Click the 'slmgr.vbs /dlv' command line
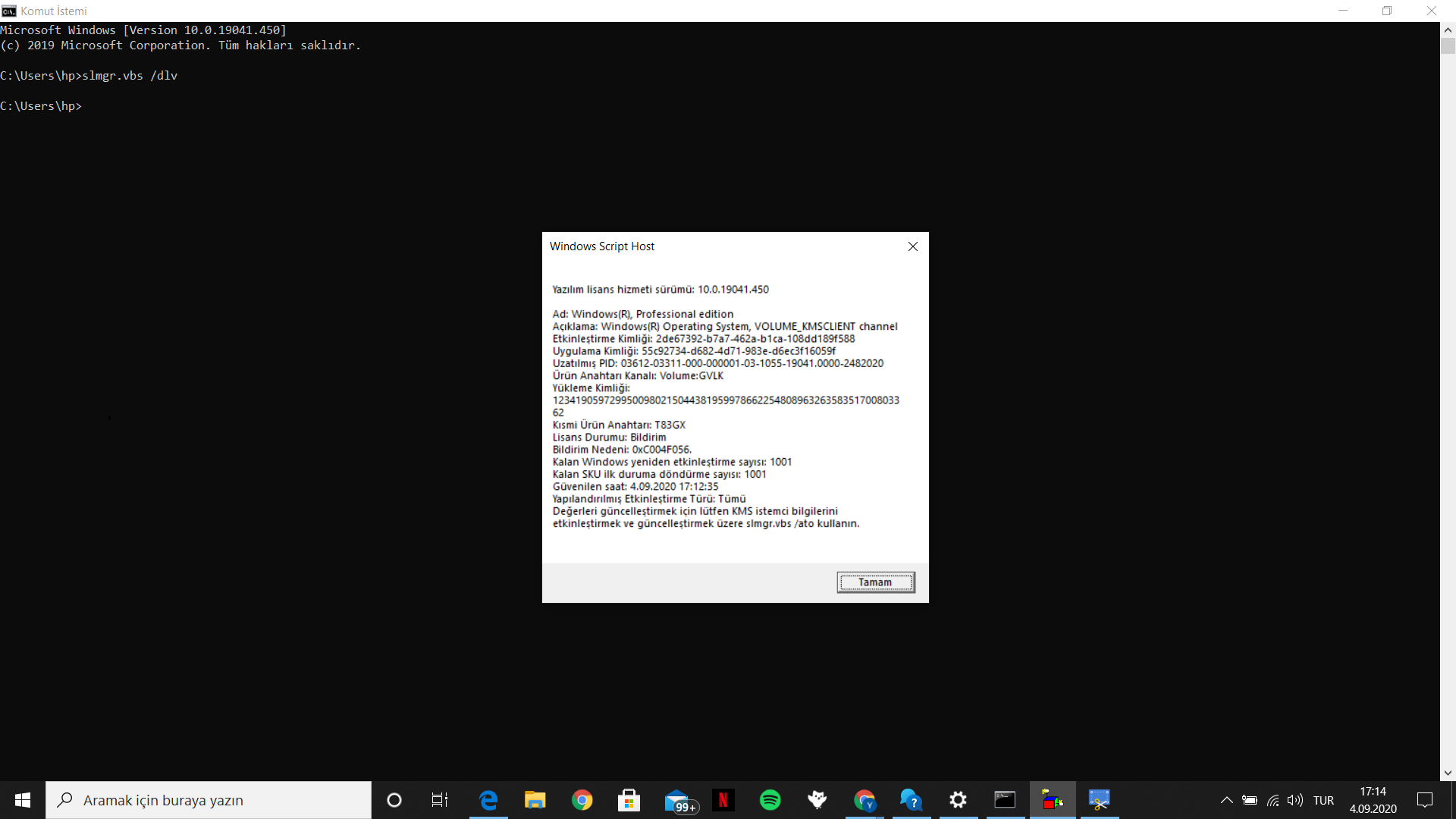The image size is (1456, 819). [130, 76]
